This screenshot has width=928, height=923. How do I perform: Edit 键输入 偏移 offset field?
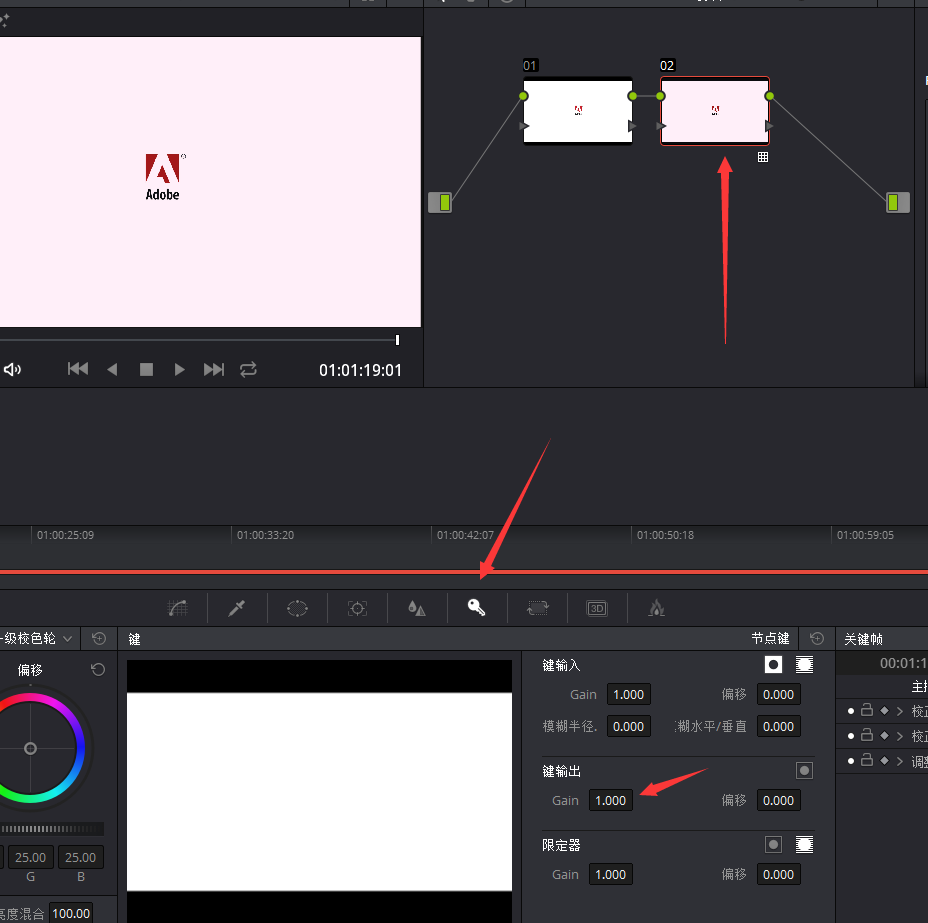(778, 695)
